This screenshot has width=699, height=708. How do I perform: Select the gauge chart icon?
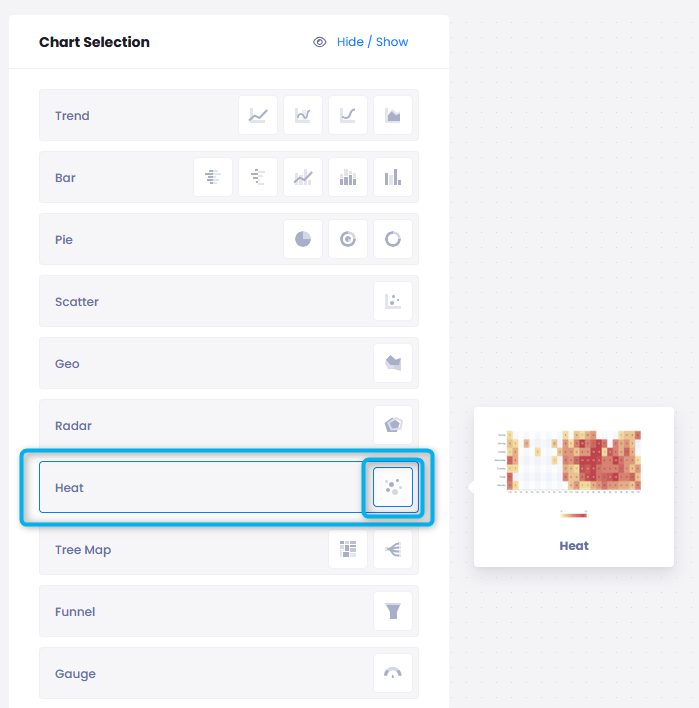[x=393, y=674]
